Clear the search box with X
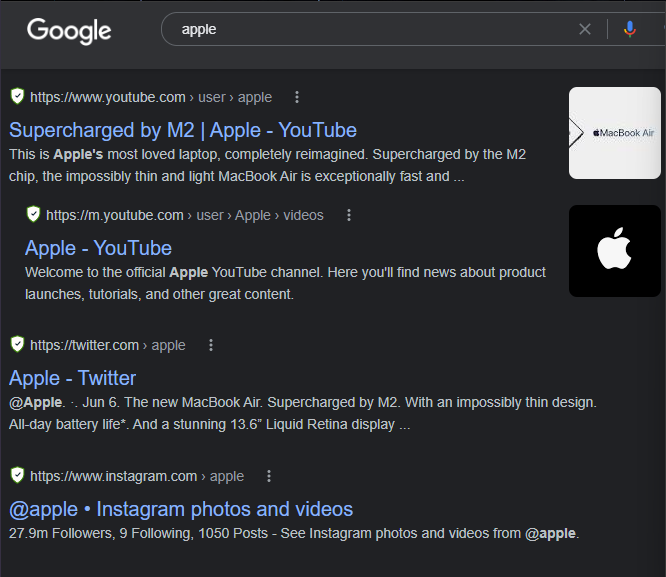This screenshot has height=577, width=666. click(585, 29)
